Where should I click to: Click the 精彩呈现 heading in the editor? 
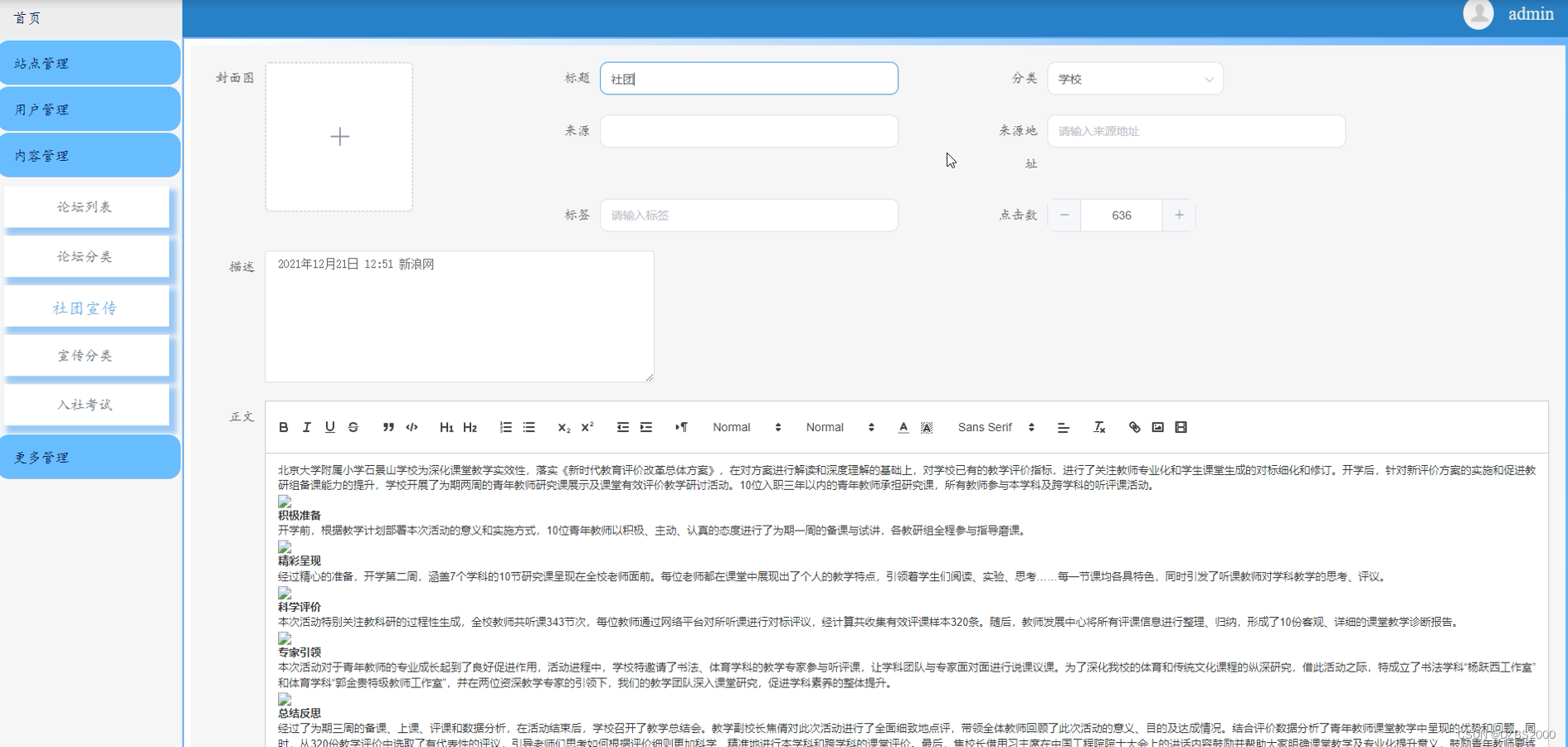click(x=299, y=560)
